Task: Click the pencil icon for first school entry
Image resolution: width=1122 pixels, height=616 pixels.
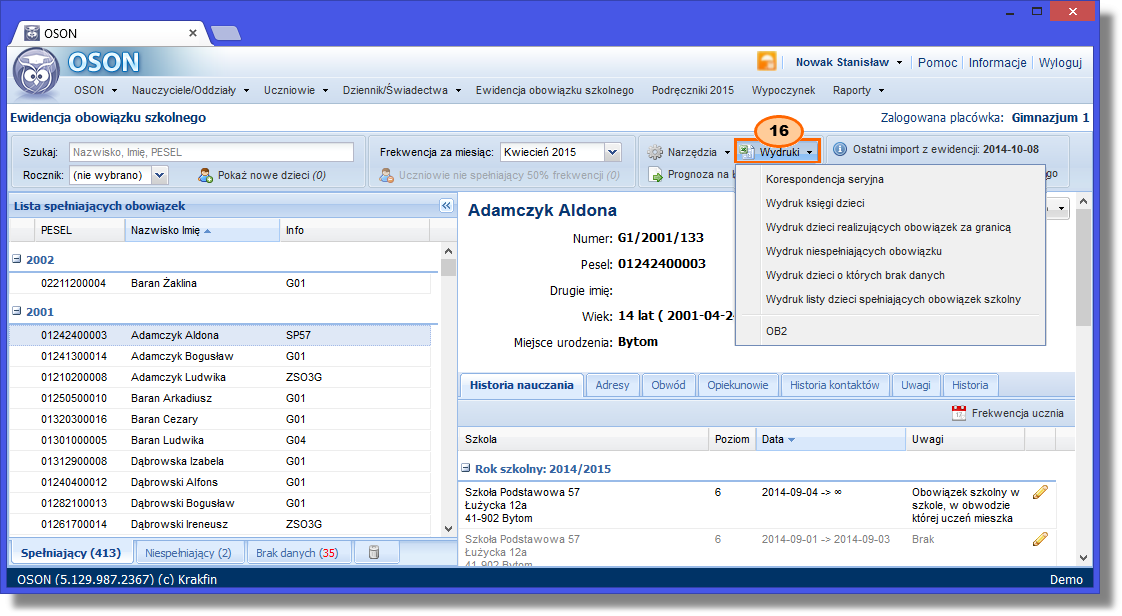Action: (1040, 492)
